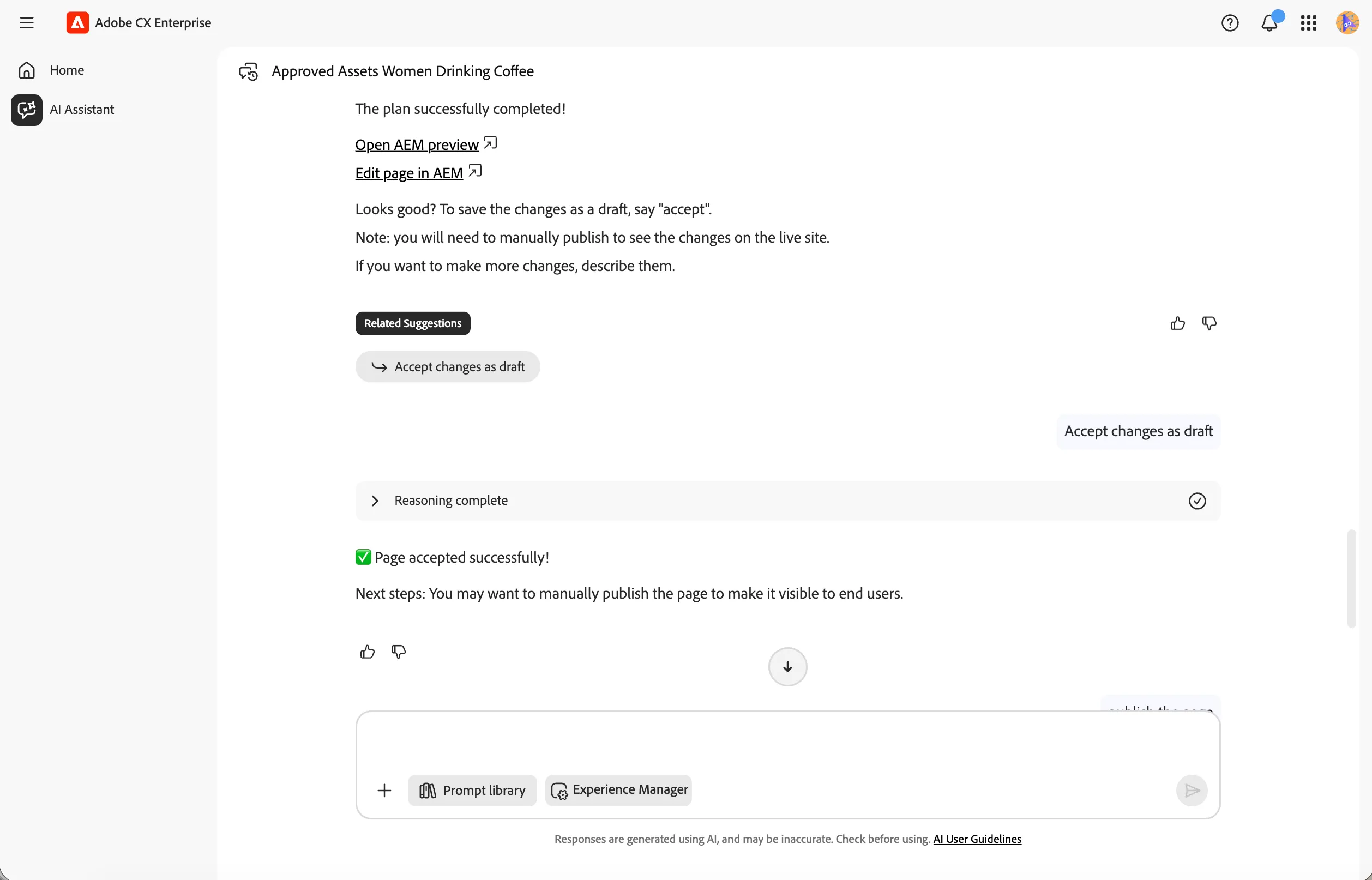Image resolution: width=1372 pixels, height=880 pixels.
Task: Thumbs up the plan completed response
Action: tap(1178, 323)
